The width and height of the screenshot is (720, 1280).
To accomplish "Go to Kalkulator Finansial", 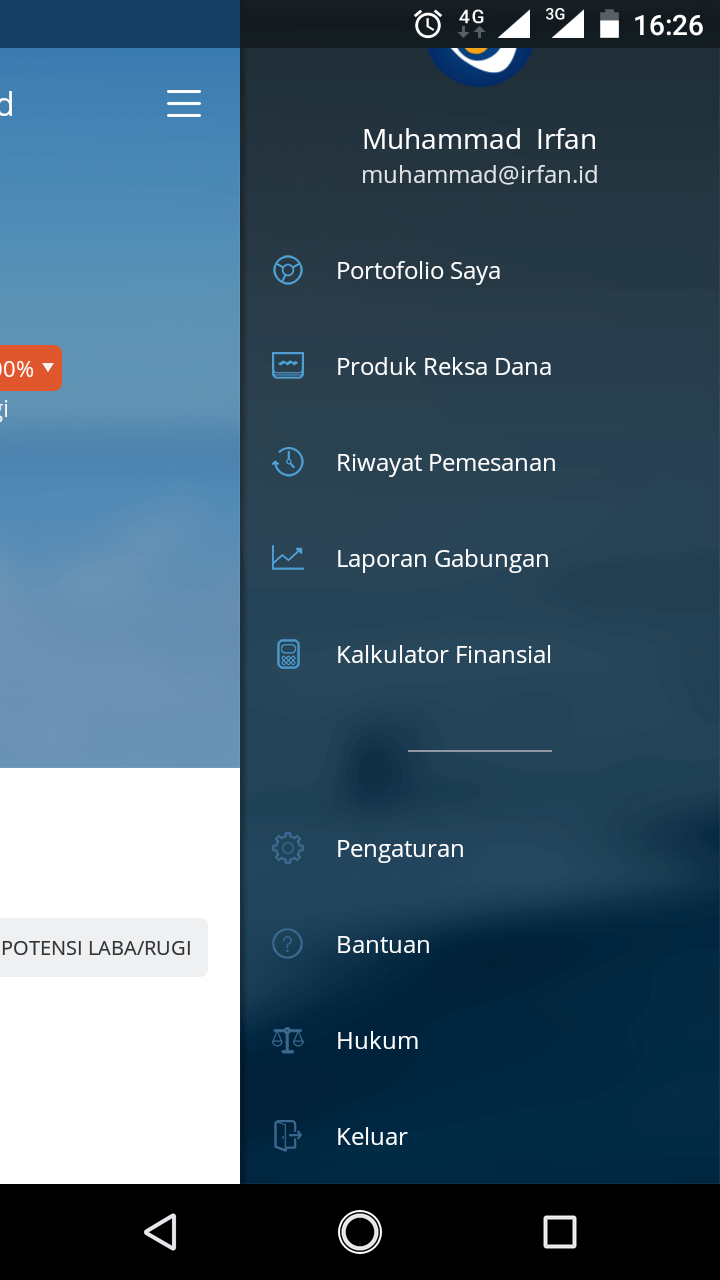I will (443, 655).
